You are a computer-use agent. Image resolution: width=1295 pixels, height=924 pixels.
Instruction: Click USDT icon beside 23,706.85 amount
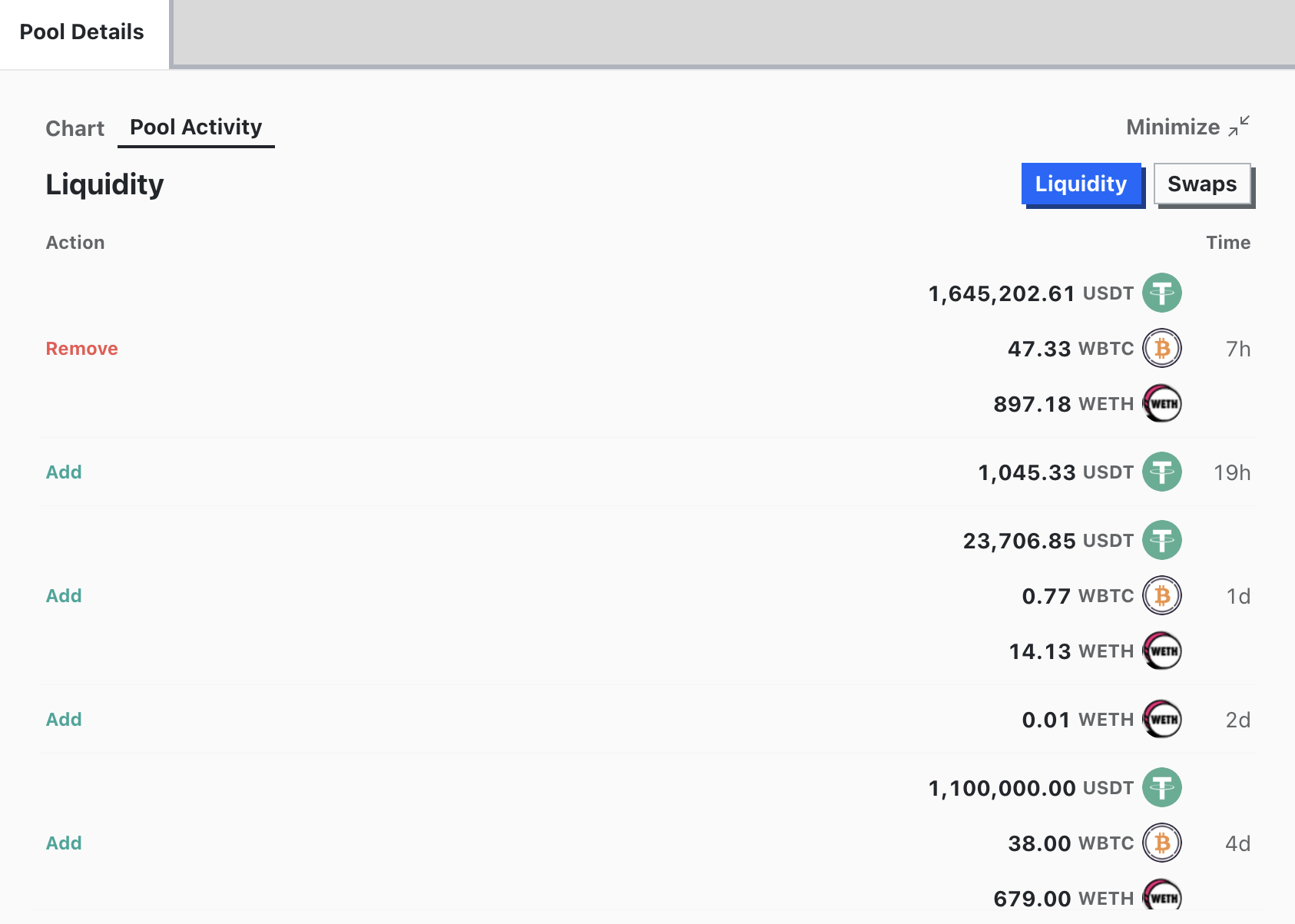tap(1161, 541)
